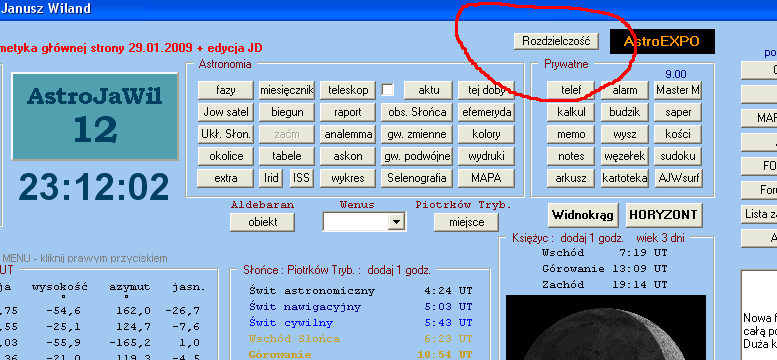Click the Rozdzielczość button
Image resolution: width=777 pixels, height=360 pixels.
(556, 41)
